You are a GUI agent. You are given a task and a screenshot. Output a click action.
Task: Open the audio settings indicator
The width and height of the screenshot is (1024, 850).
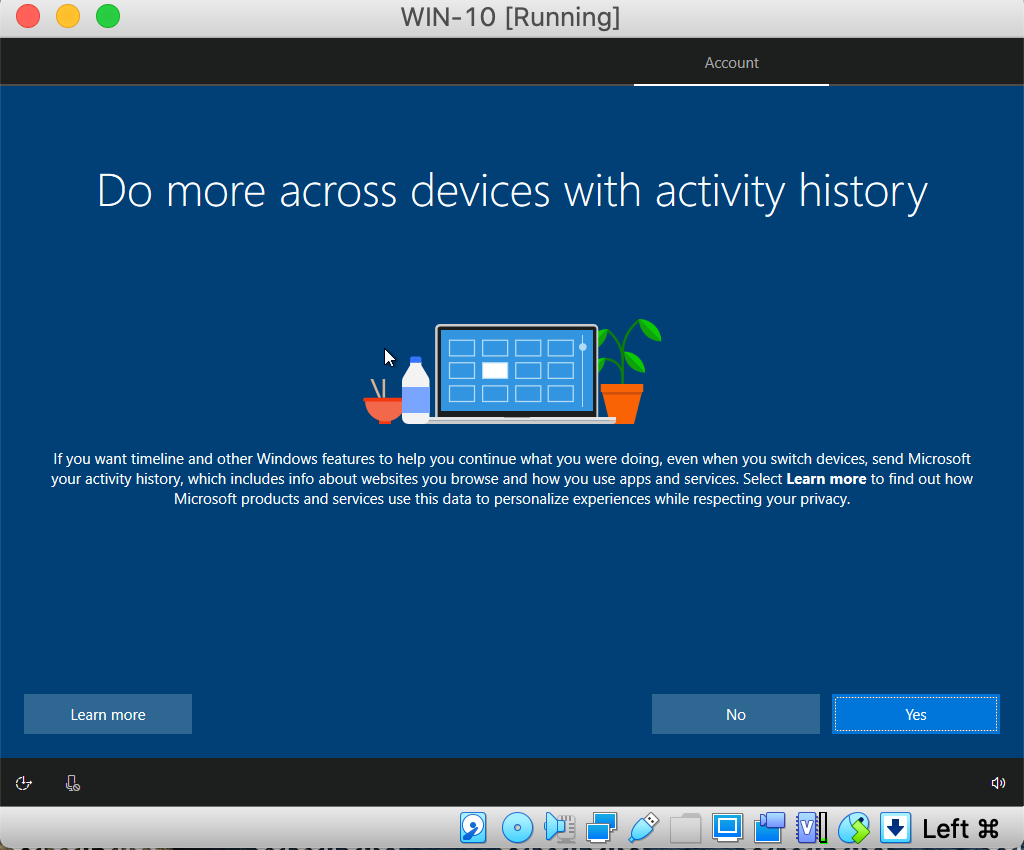pyautogui.click(x=559, y=828)
